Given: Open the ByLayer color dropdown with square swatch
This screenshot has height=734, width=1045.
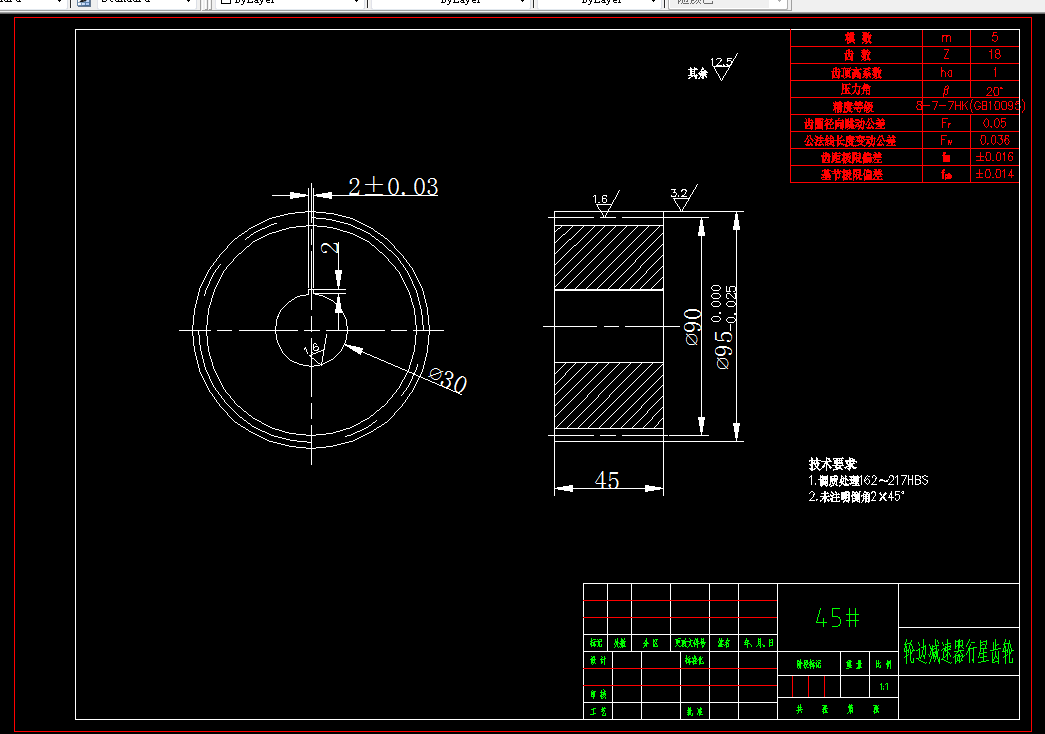Looking at the screenshot, I should click(x=290, y=3).
